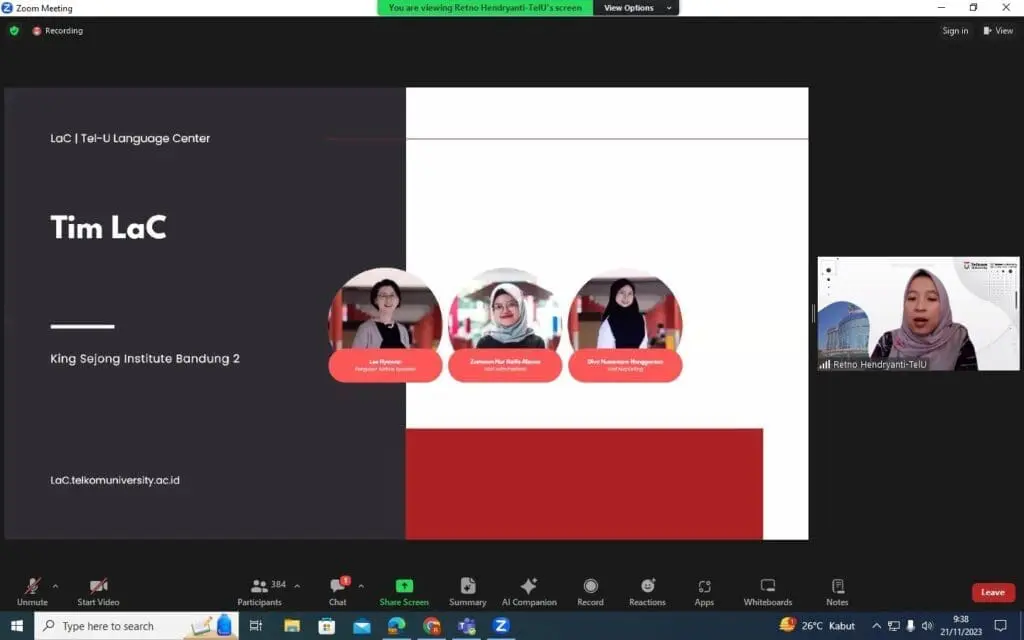Start Video with the camera toggle
This screenshot has width=1024, height=640.
pos(98,586)
